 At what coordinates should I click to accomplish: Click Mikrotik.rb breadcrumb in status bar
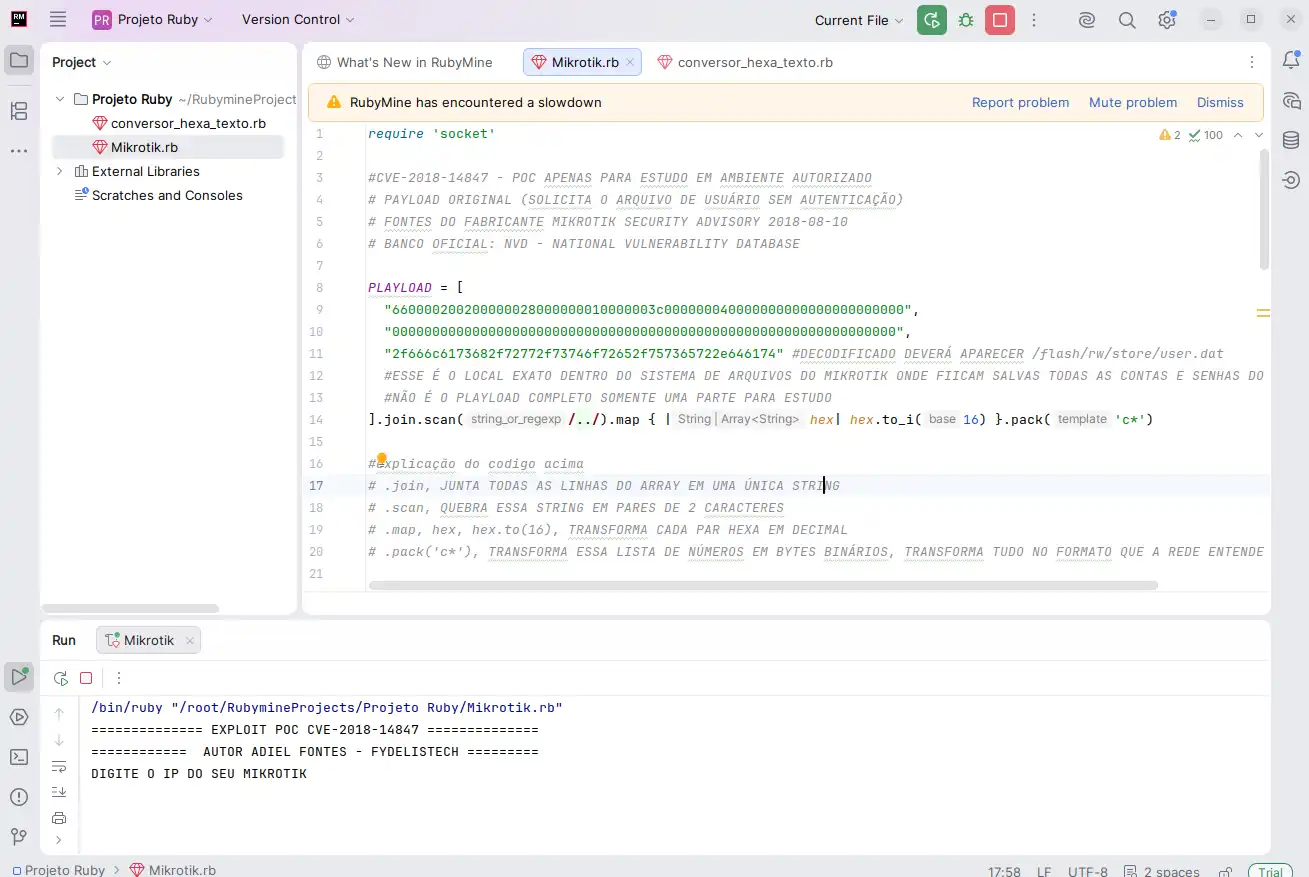173,870
